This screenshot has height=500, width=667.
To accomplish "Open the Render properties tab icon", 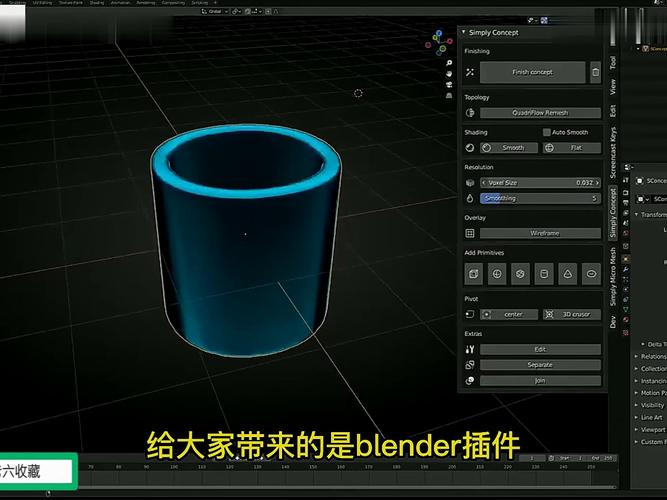I will coord(626,192).
